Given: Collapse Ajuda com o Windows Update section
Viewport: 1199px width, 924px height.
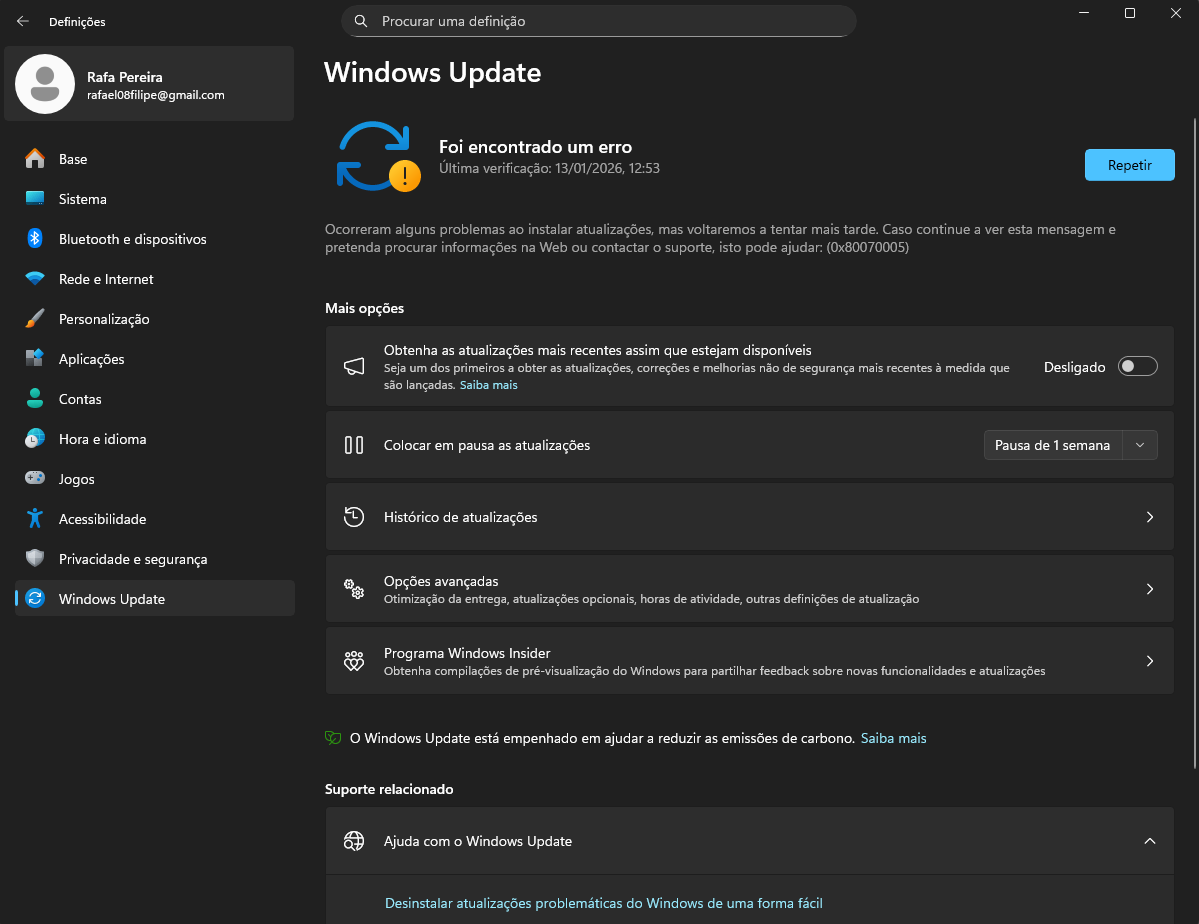Looking at the screenshot, I should 1149,841.
